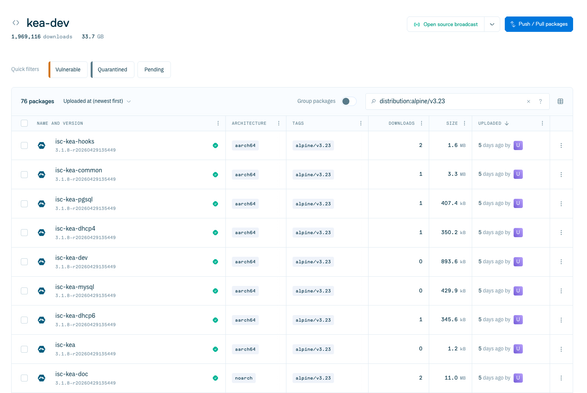Viewport: 587px width, 393px height.
Task: Open the actions menu for isc-kea row
Action: click(561, 349)
